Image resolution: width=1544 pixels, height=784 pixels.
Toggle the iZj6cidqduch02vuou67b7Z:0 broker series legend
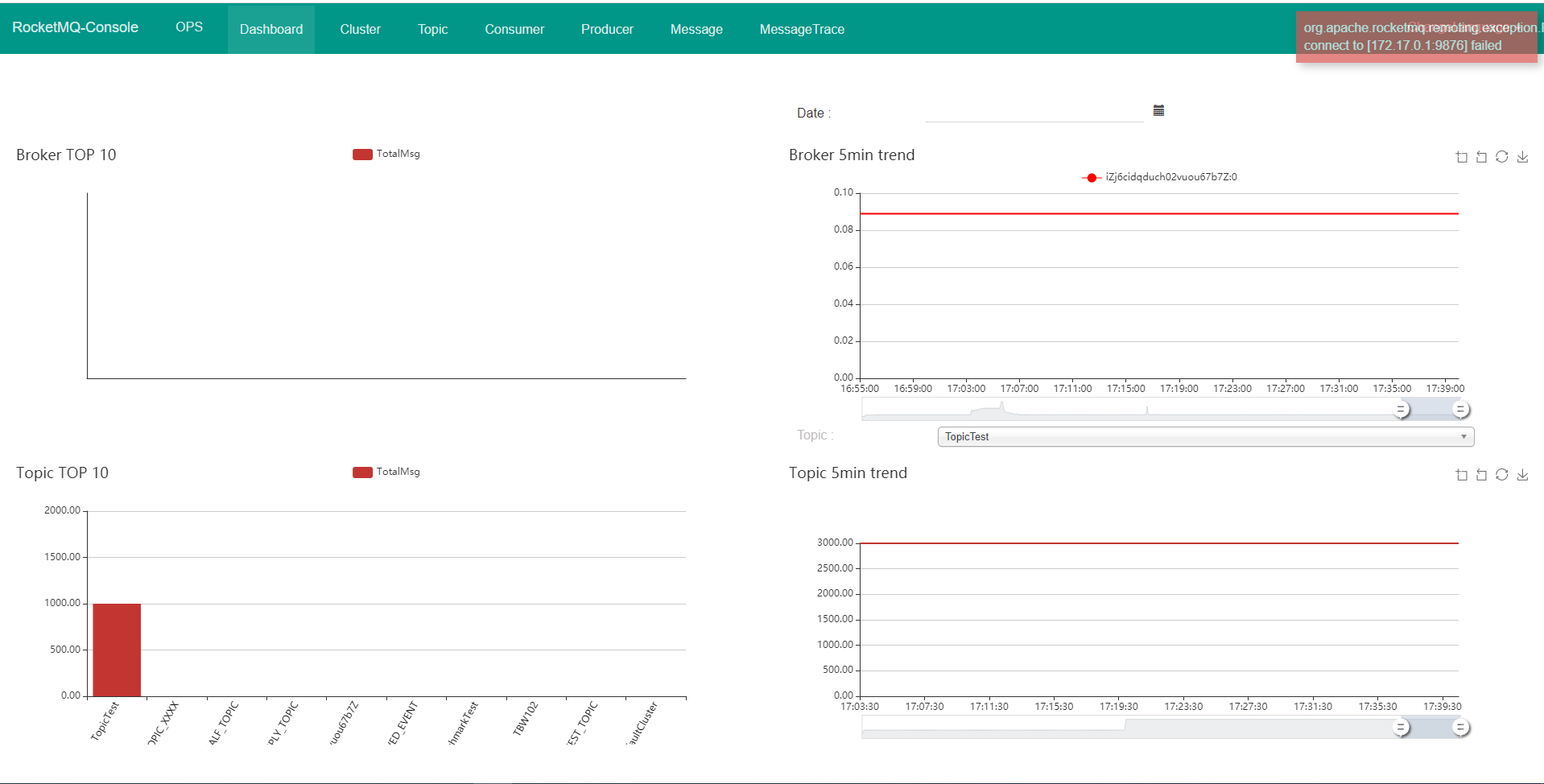point(1159,177)
